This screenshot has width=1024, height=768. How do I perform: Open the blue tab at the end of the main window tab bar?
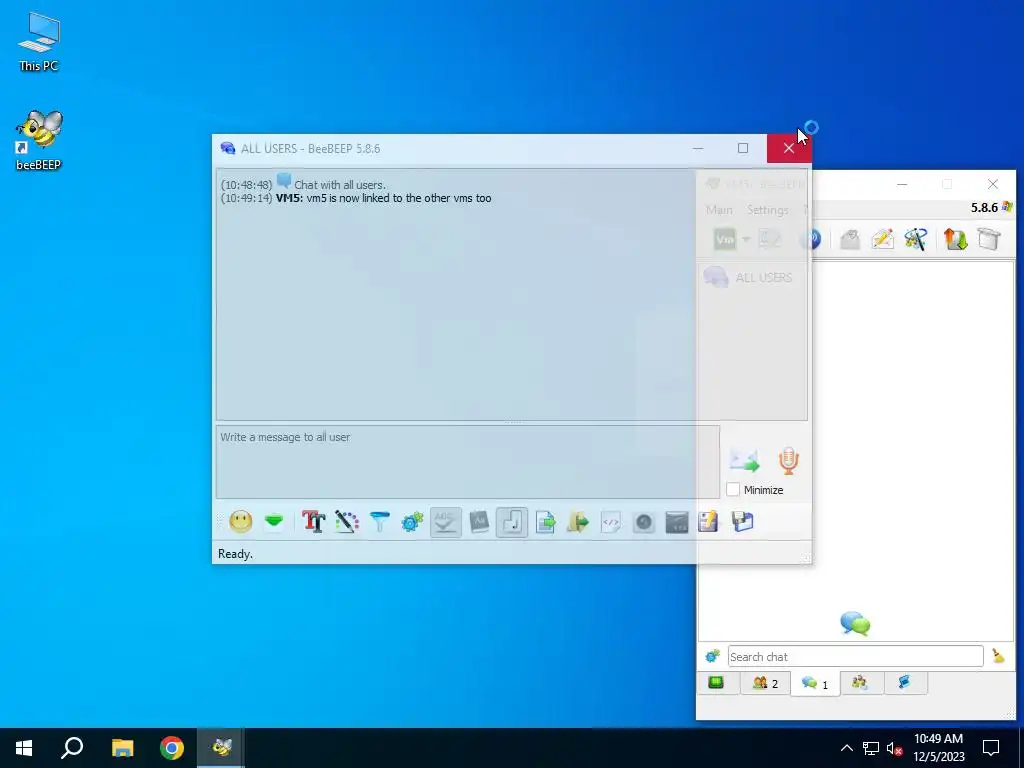click(904, 683)
